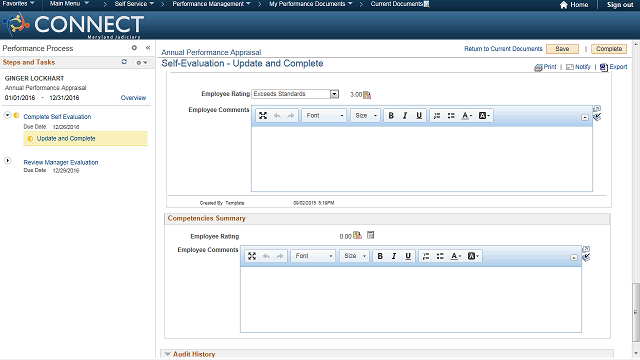Print the evaluation document
Viewport: 640px width, 360px height.
[545, 67]
